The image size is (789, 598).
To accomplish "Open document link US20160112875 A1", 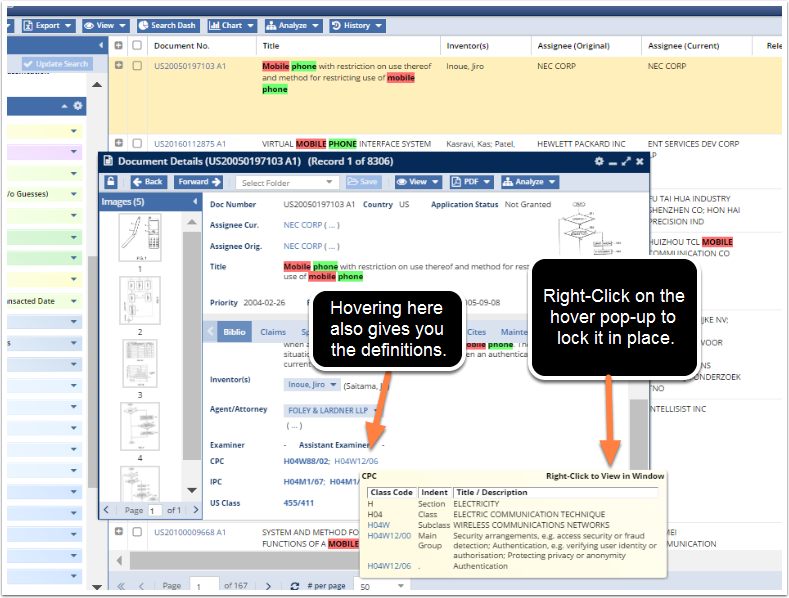I will (190, 144).
